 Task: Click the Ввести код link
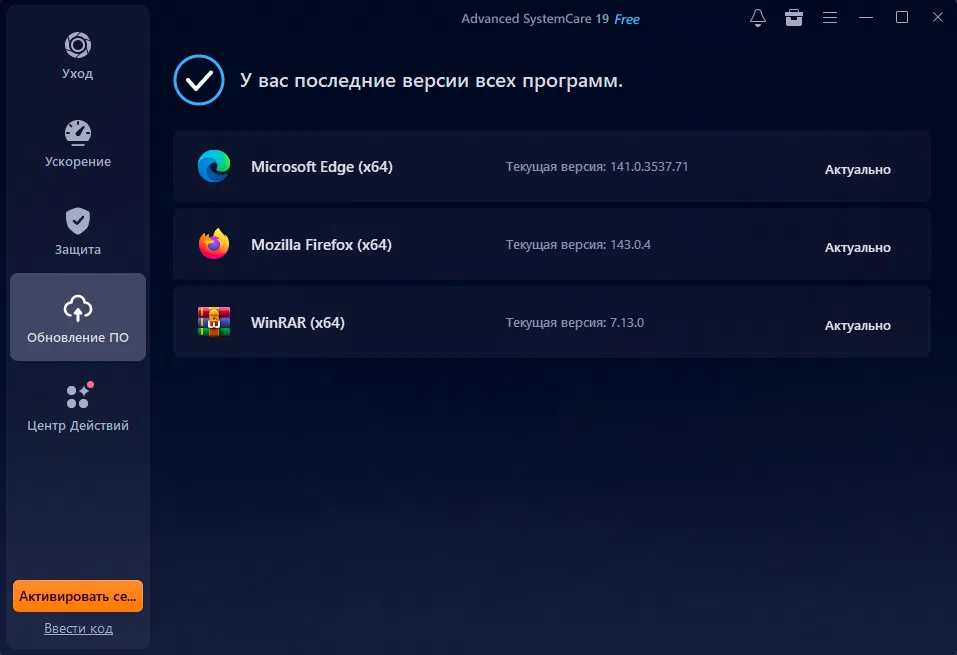click(78, 628)
